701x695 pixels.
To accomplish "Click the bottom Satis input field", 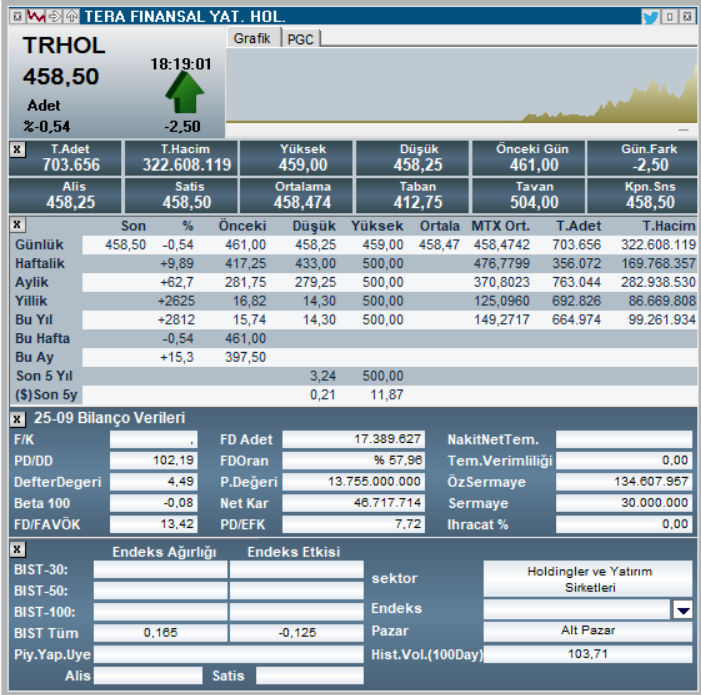I will (x=309, y=675).
